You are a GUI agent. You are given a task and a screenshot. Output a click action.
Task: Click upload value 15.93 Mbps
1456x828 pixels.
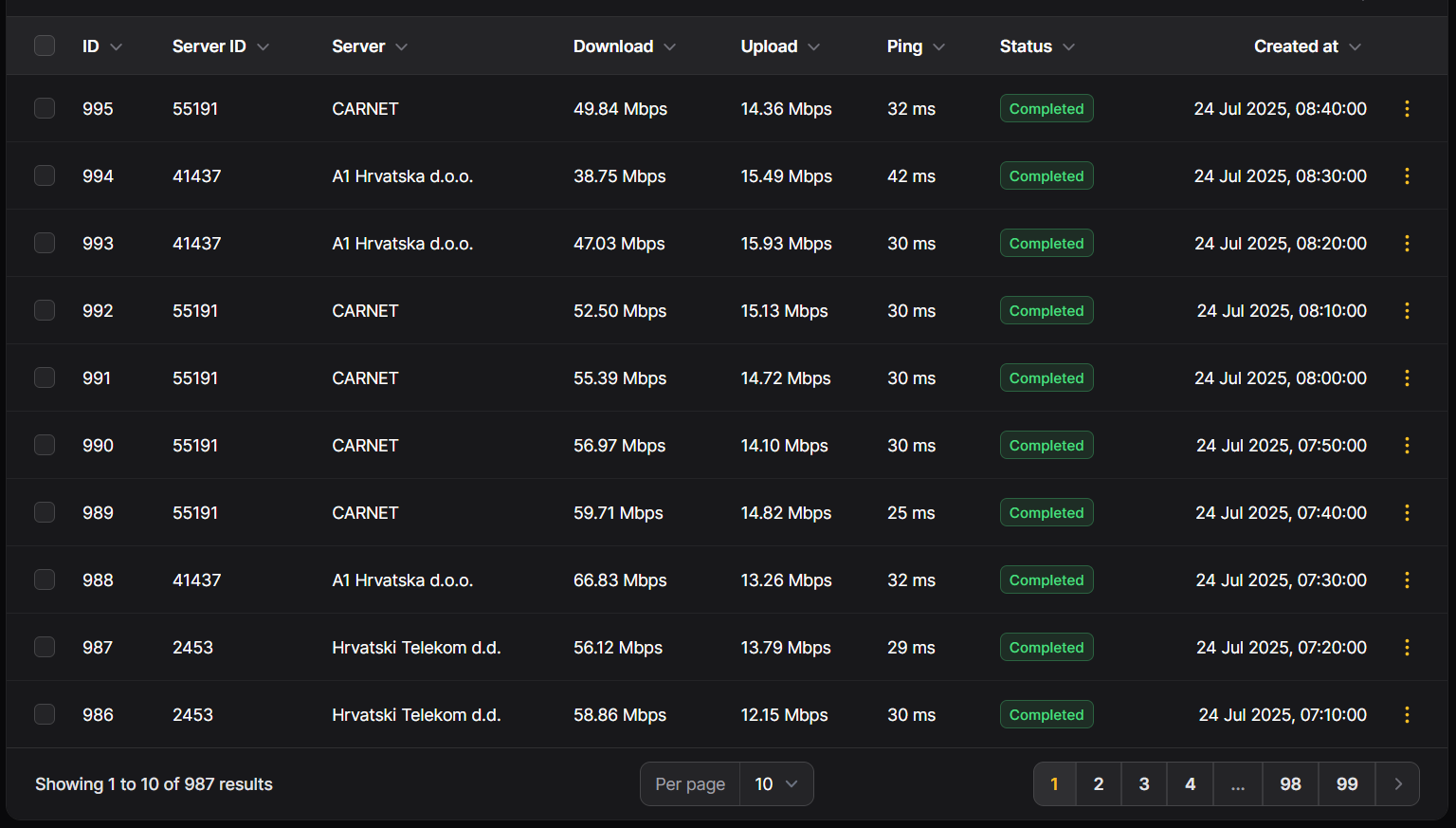[x=786, y=244]
